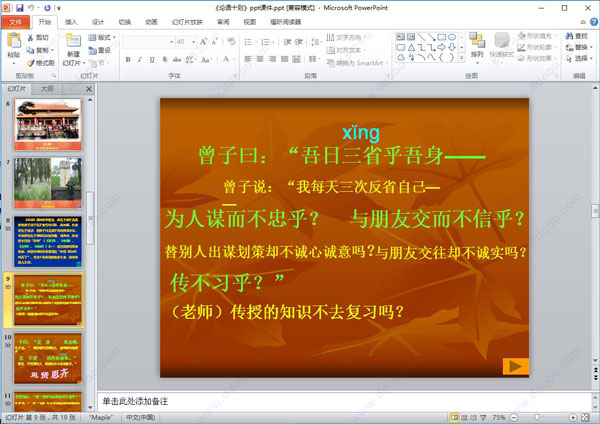Switch to Insert (插入) tab
600x424 pixels.
[71, 22]
